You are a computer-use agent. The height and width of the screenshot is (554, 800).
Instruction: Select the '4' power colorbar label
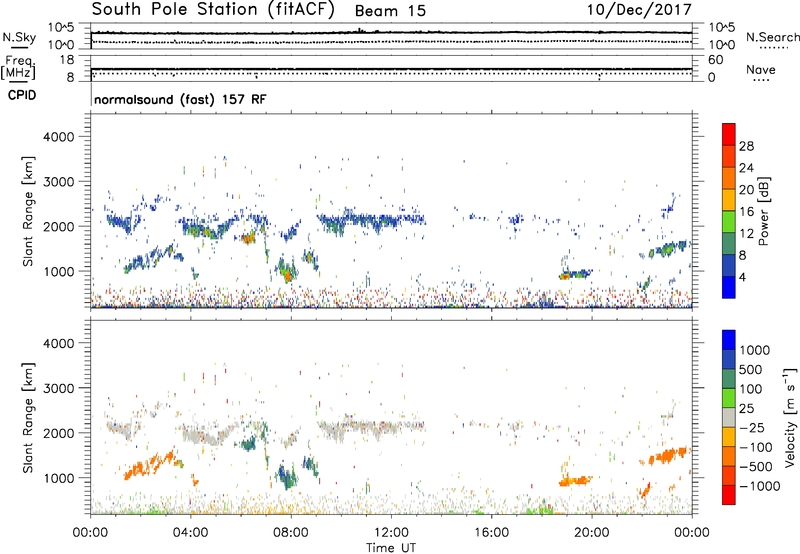pyautogui.click(x=742, y=277)
